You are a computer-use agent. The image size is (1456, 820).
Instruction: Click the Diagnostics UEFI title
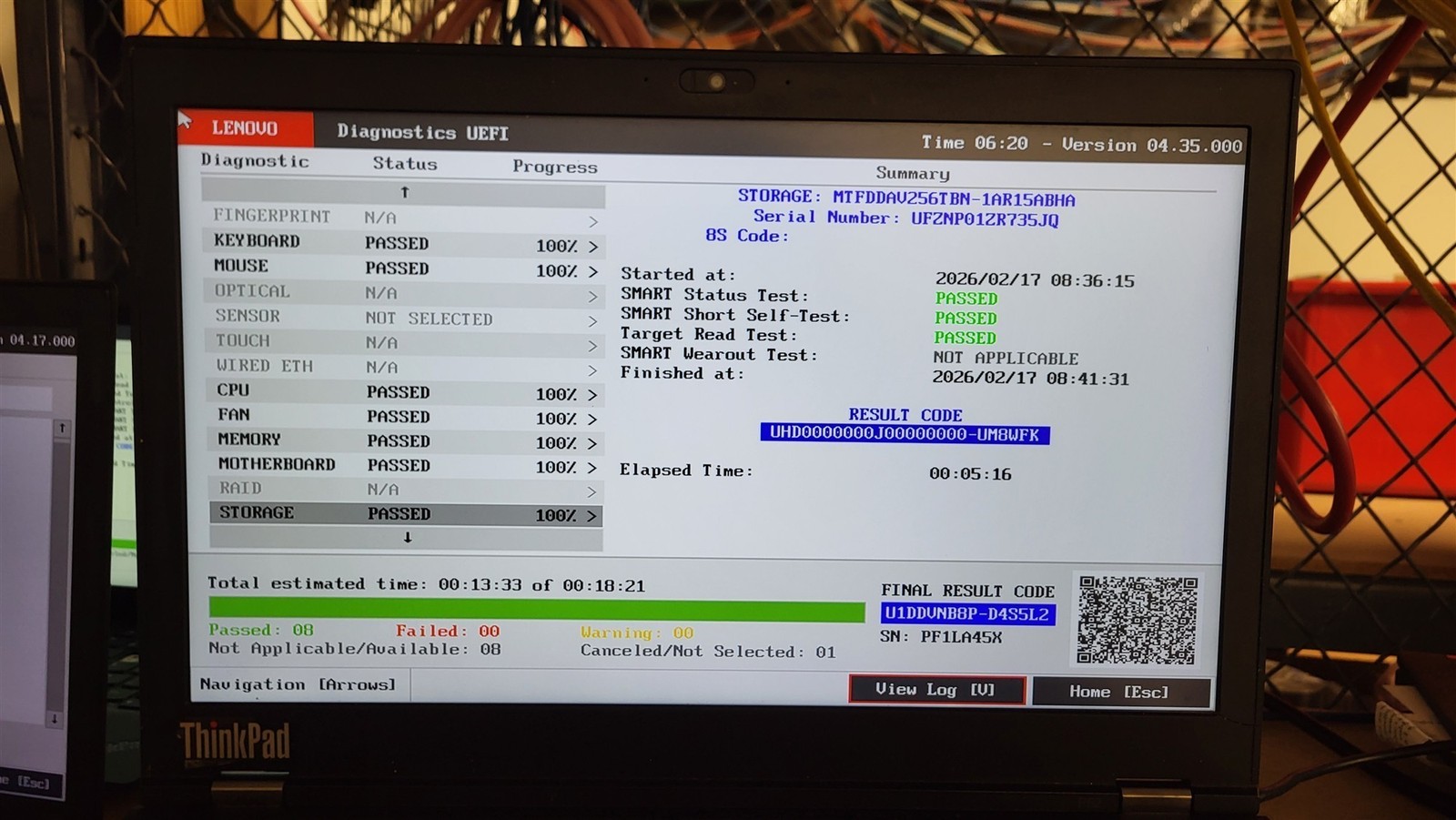(x=422, y=132)
